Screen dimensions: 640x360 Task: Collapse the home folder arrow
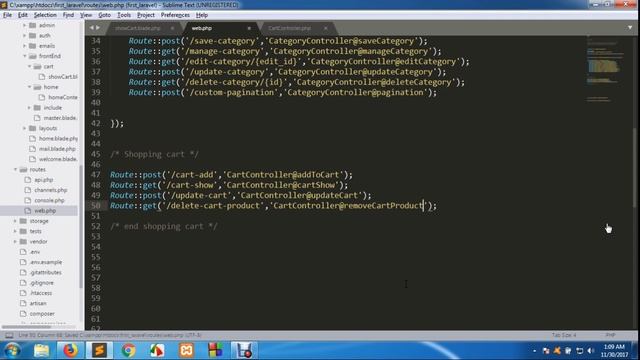[x=29, y=87]
